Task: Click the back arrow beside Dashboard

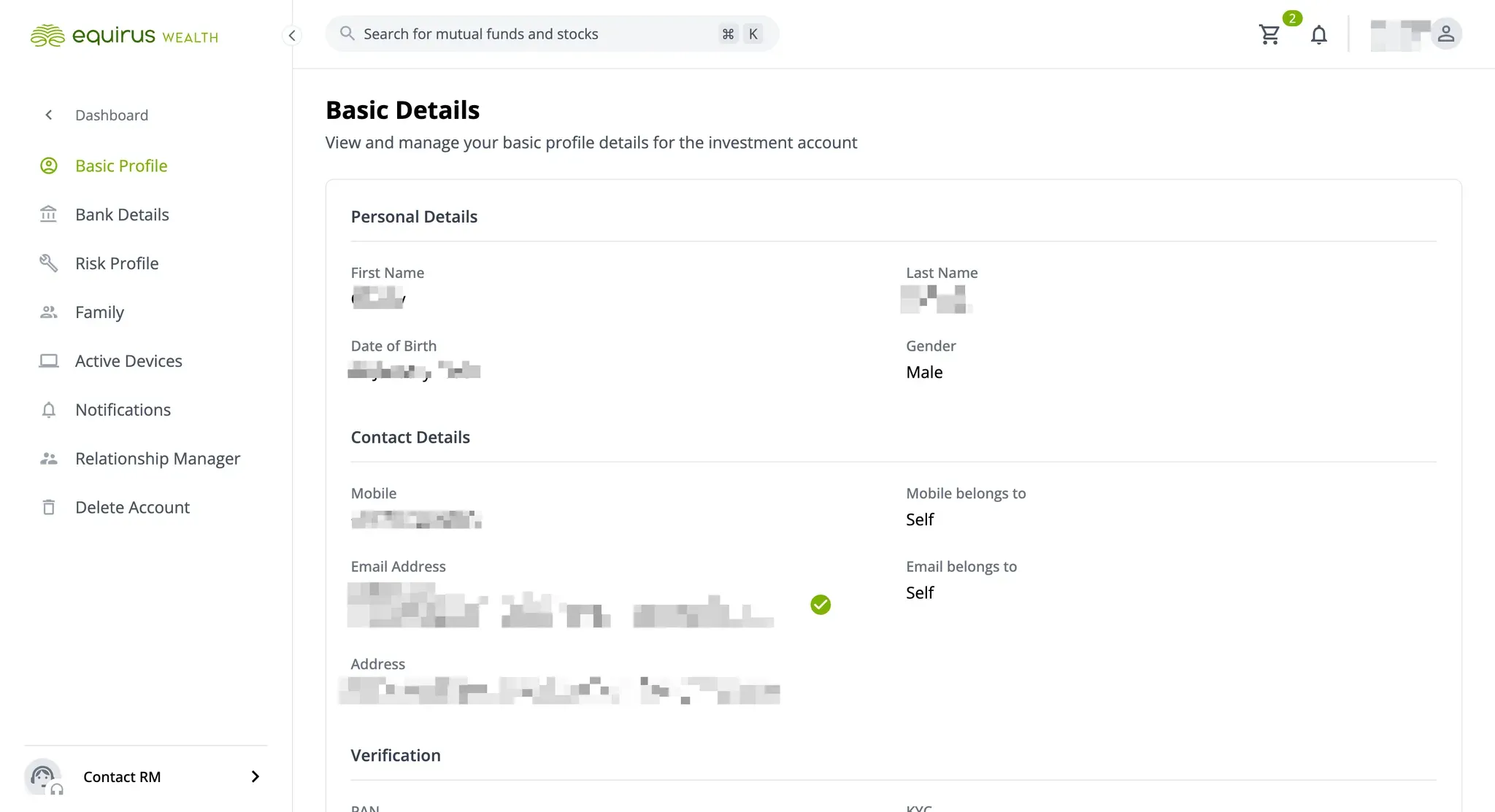Action: [x=49, y=115]
